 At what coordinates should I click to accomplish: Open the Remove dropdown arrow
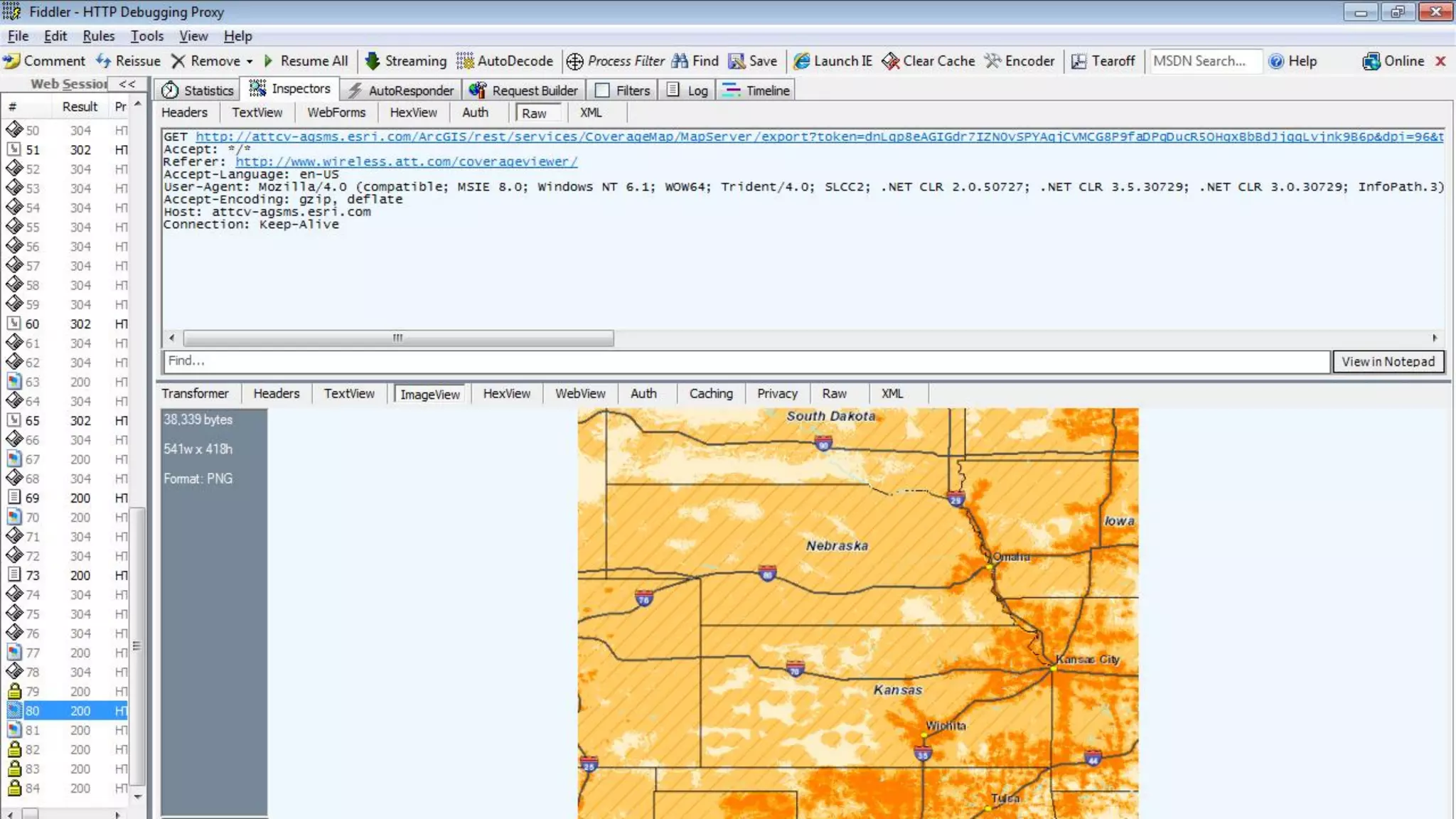click(x=250, y=62)
